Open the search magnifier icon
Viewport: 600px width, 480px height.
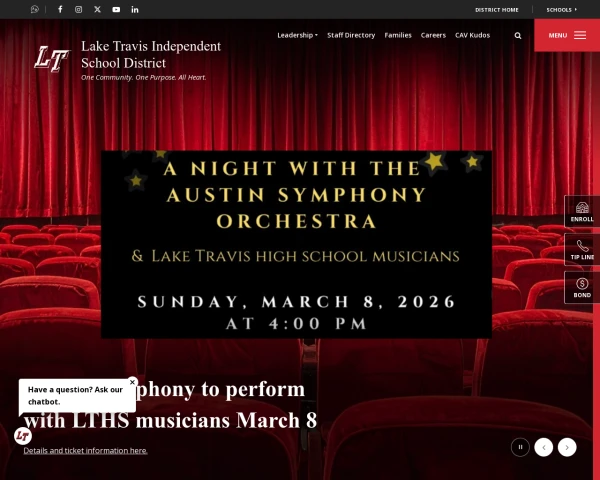click(518, 35)
